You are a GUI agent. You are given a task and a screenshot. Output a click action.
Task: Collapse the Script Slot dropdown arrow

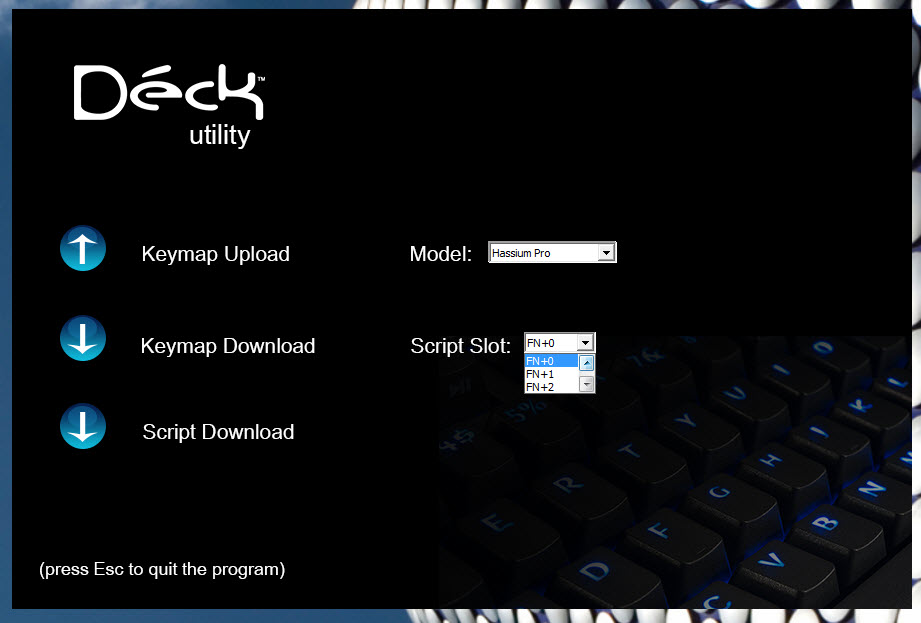click(x=585, y=343)
